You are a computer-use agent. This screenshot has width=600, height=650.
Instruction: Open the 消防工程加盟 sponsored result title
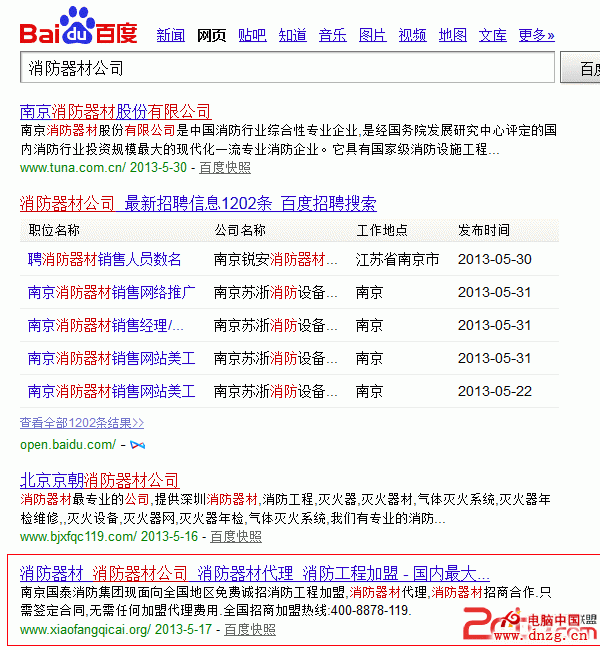(255, 573)
